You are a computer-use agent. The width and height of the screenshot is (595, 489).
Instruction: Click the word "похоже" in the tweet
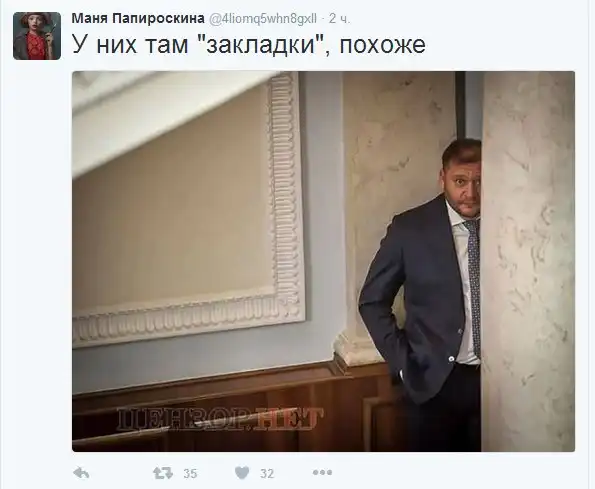click(382, 45)
